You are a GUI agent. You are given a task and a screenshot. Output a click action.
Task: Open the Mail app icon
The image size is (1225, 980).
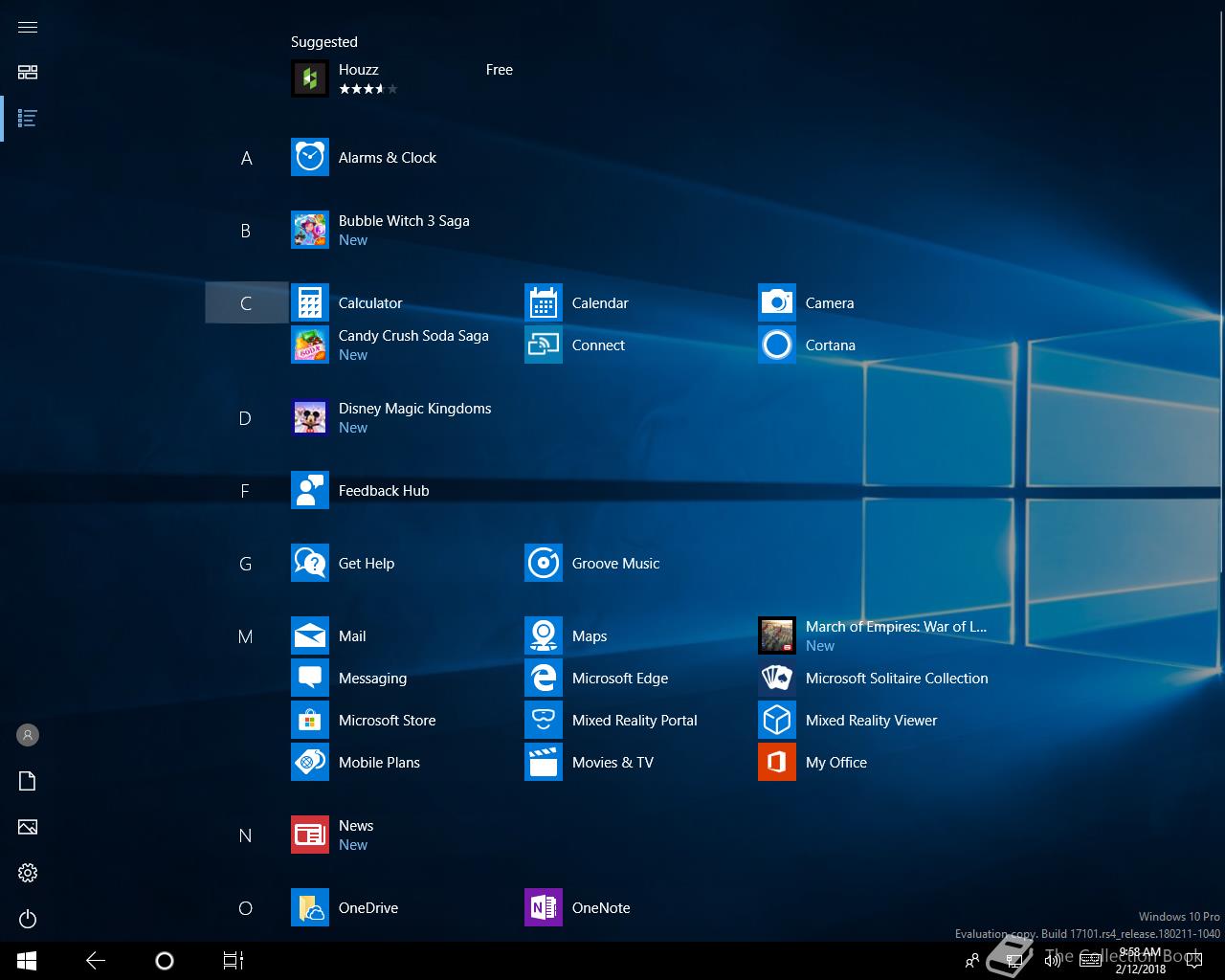pos(310,635)
